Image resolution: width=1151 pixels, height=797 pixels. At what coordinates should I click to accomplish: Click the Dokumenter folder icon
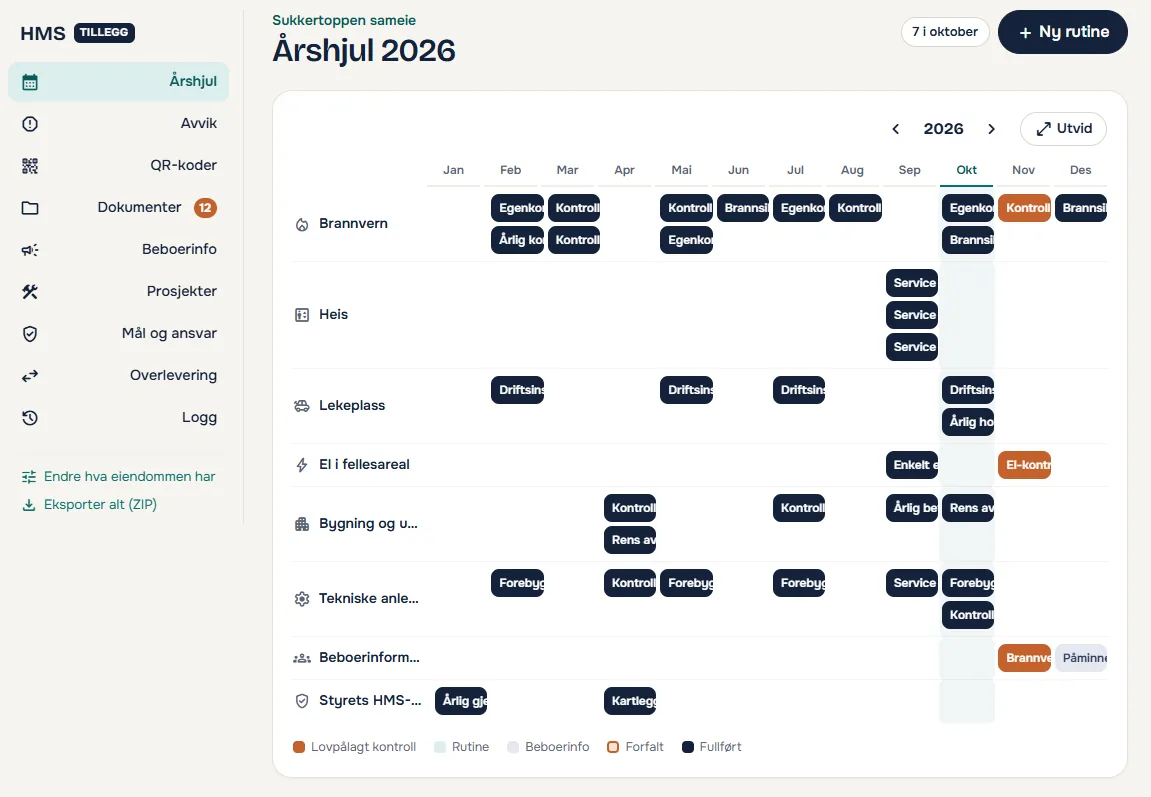[x=30, y=208]
